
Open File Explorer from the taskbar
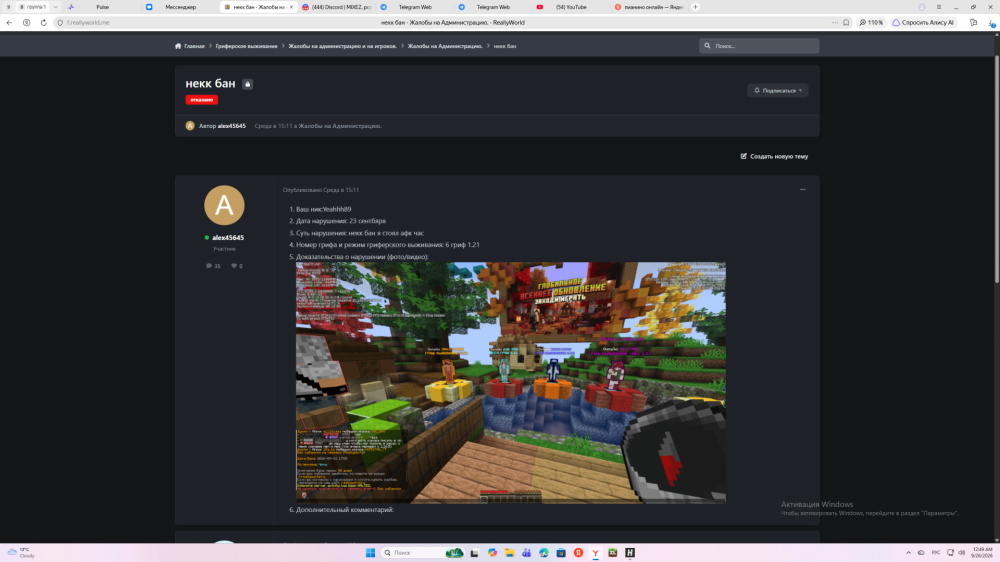coord(510,553)
